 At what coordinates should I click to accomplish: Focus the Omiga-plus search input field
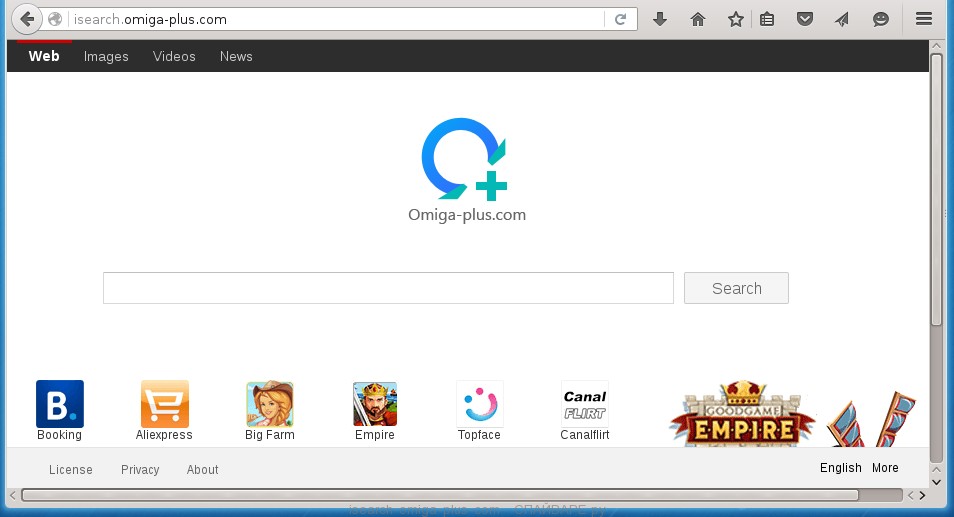click(388, 288)
